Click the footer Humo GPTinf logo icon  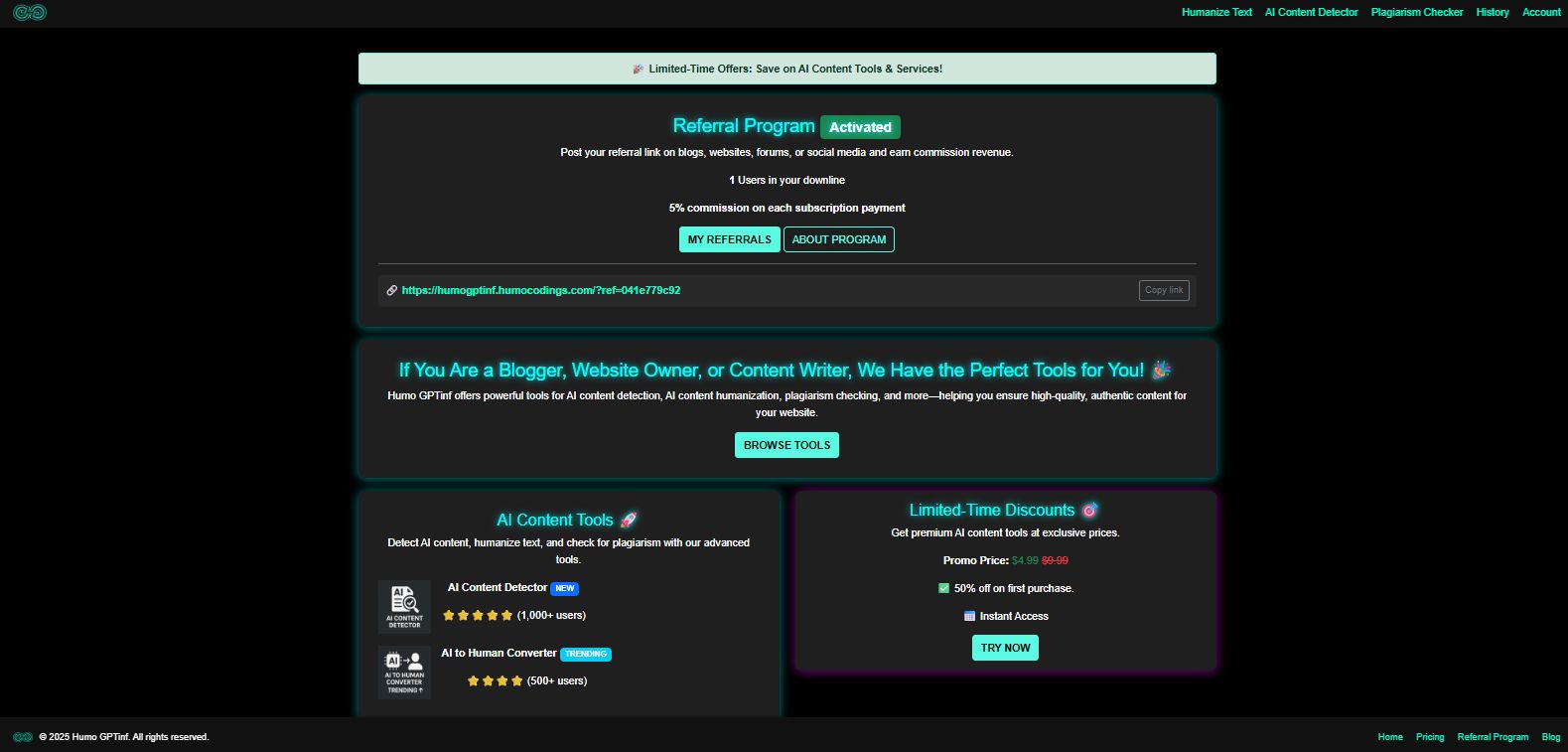click(x=23, y=737)
